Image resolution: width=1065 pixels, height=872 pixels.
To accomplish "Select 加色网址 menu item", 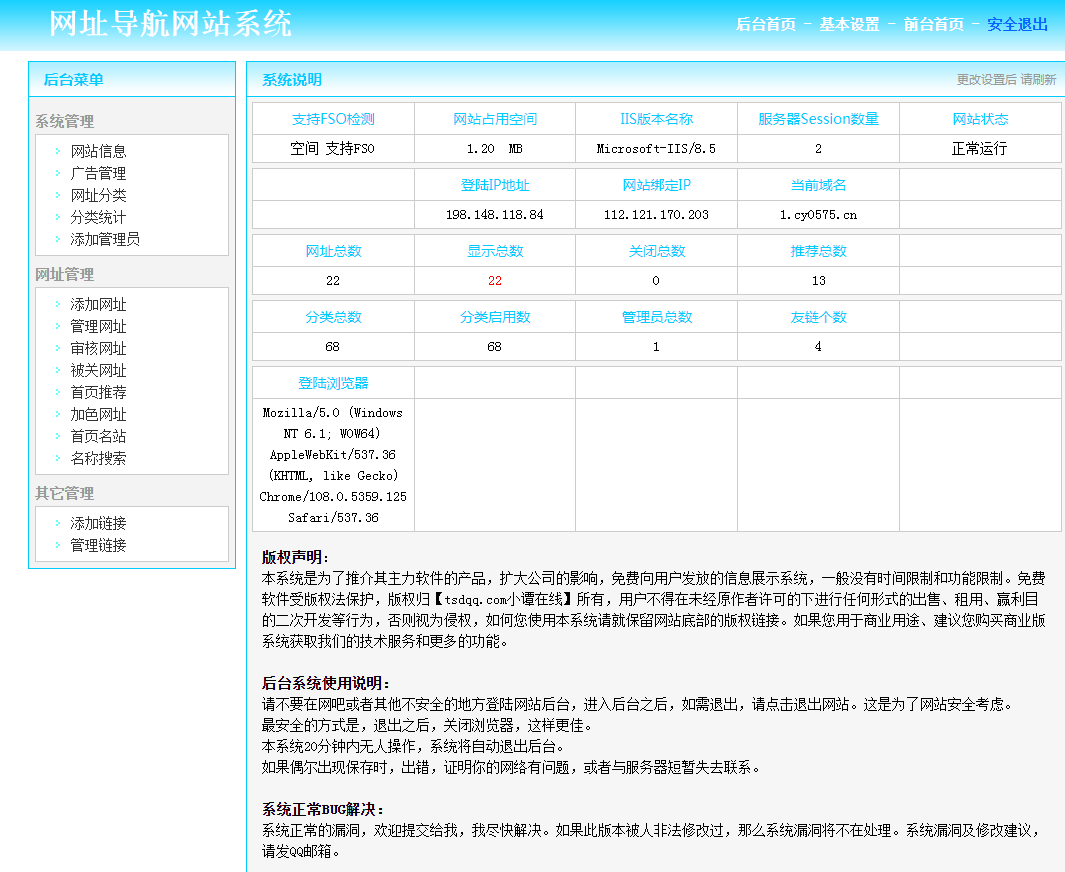I will [98, 414].
